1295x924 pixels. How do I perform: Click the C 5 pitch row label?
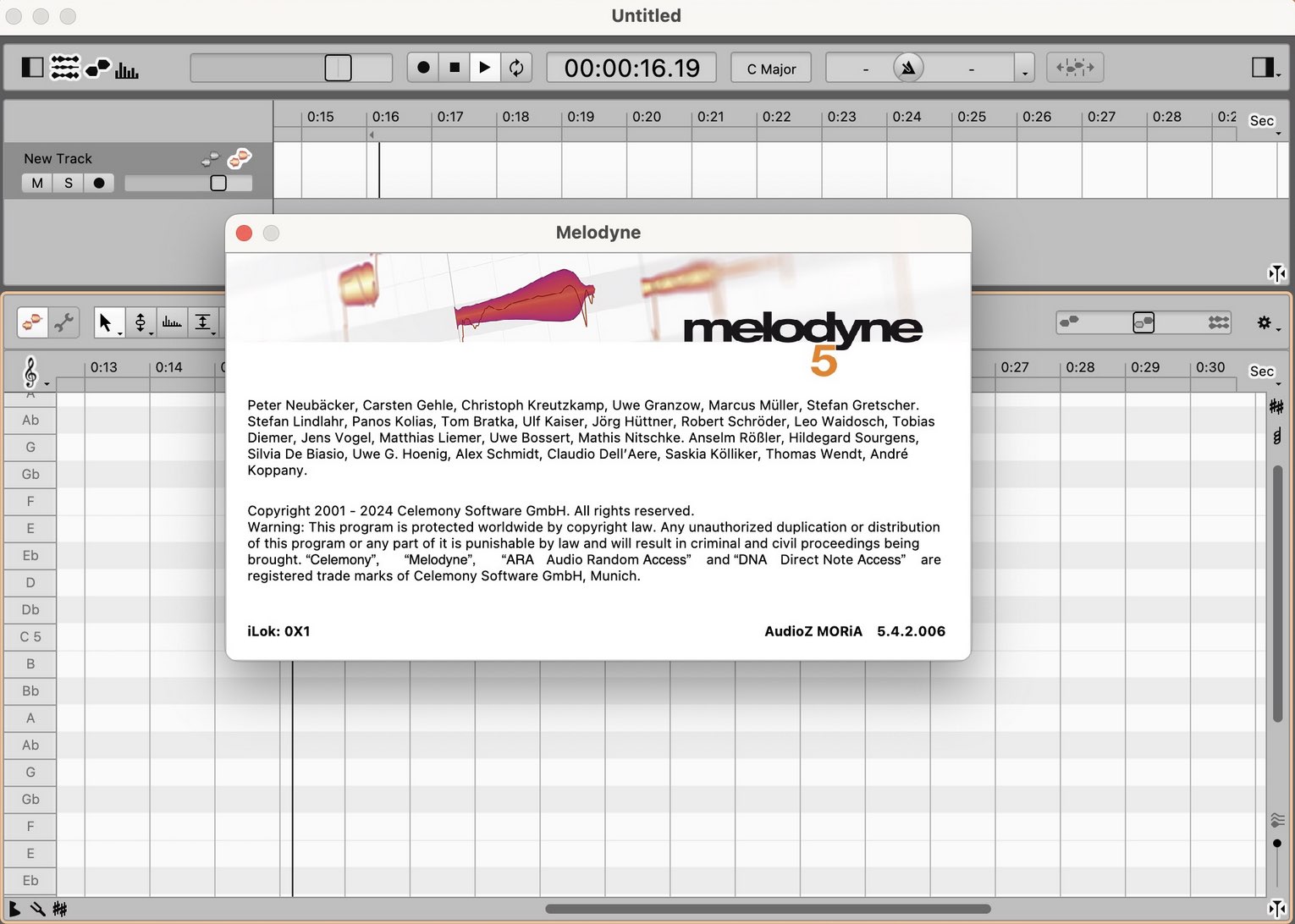(x=30, y=636)
